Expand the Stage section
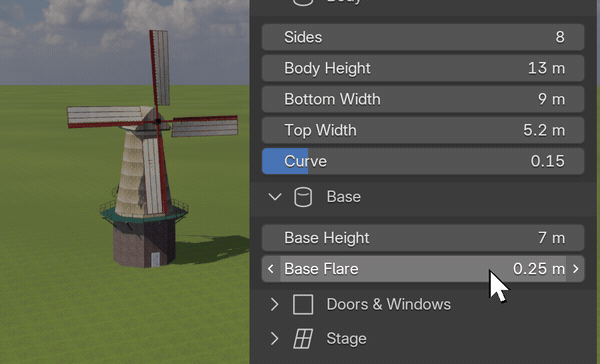The image size is (600, 364). point(274,339)
